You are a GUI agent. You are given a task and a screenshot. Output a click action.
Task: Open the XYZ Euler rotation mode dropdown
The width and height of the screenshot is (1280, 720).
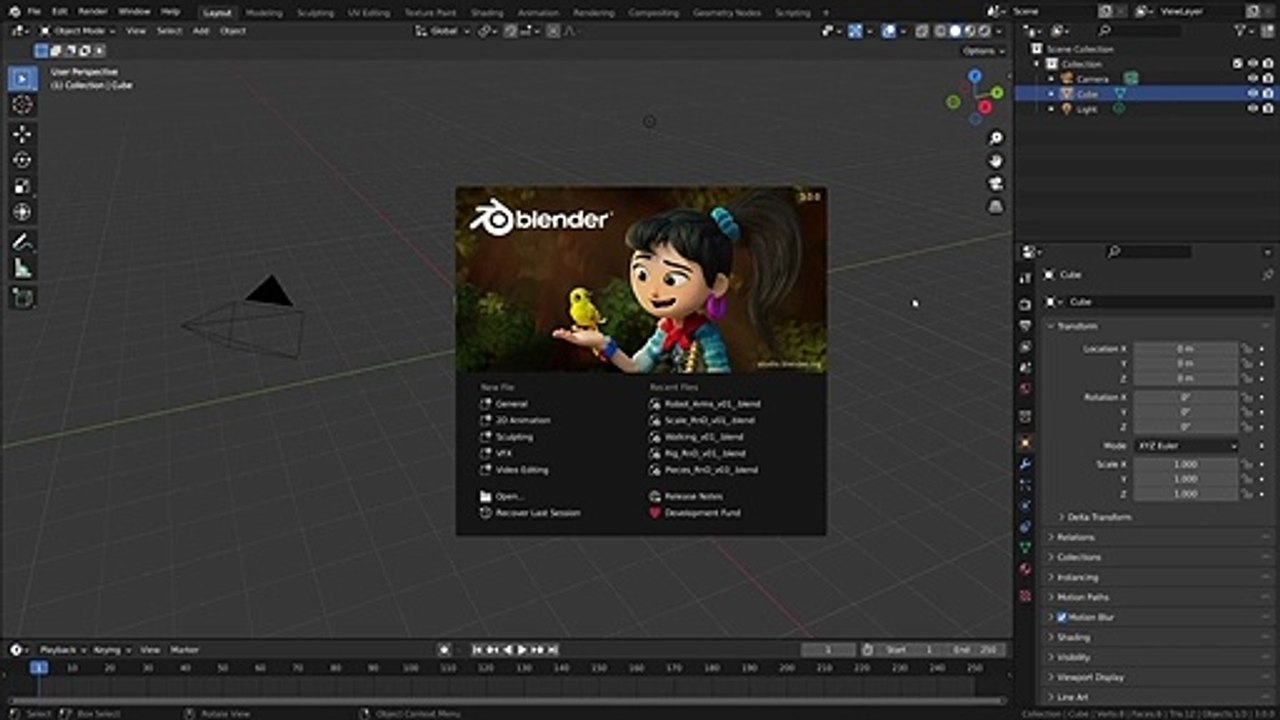pyautogui.click(x=1186, y=446)
